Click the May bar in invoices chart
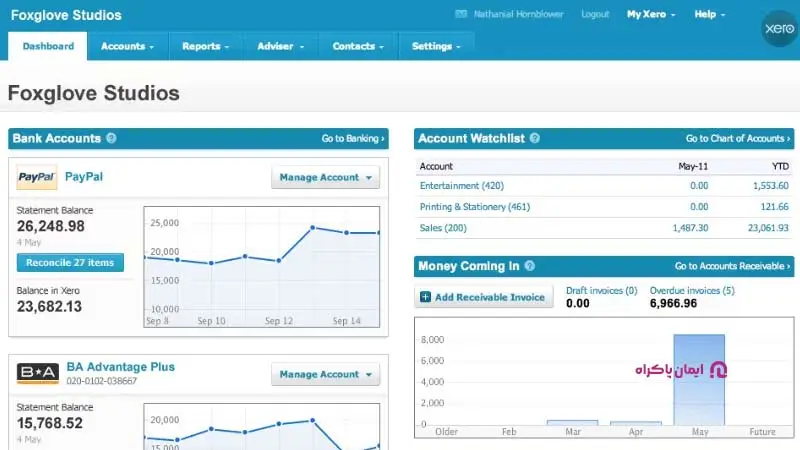The width and height of the screenshot is (800, 450). click(x=699, y=380)
